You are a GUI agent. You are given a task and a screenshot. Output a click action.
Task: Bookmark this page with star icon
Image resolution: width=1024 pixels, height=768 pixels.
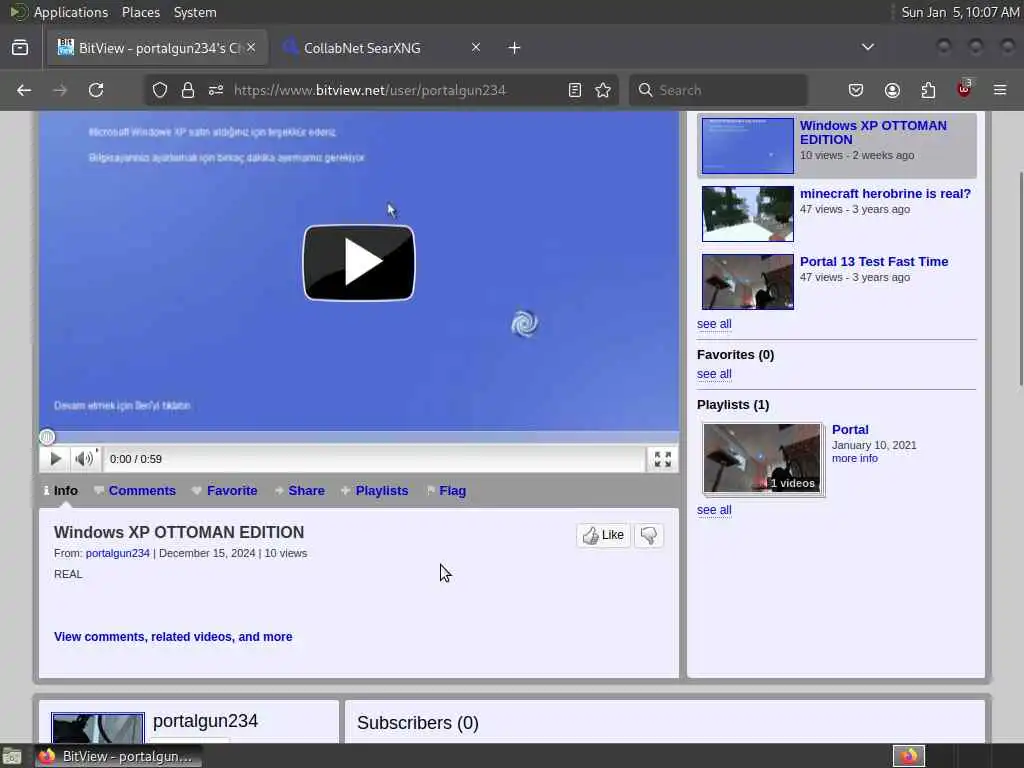pos(603,90)
